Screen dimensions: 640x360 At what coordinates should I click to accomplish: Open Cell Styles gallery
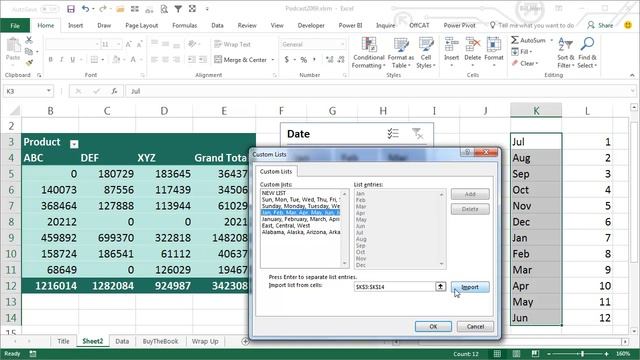[426, 53]
